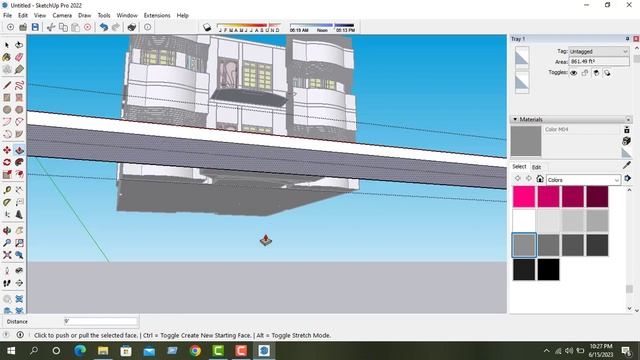Collapse the Materials panel triangle

(515, 119)
